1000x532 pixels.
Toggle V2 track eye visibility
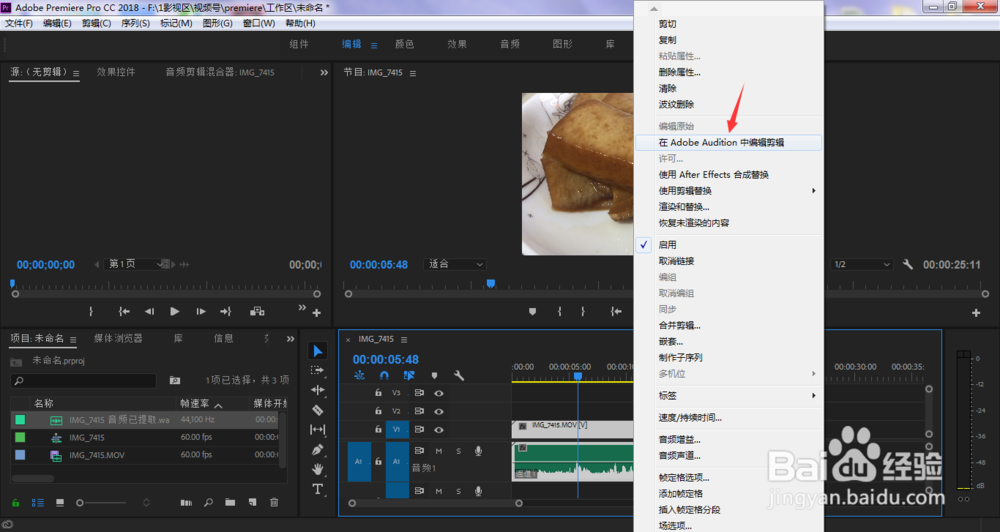pos(439,411)
